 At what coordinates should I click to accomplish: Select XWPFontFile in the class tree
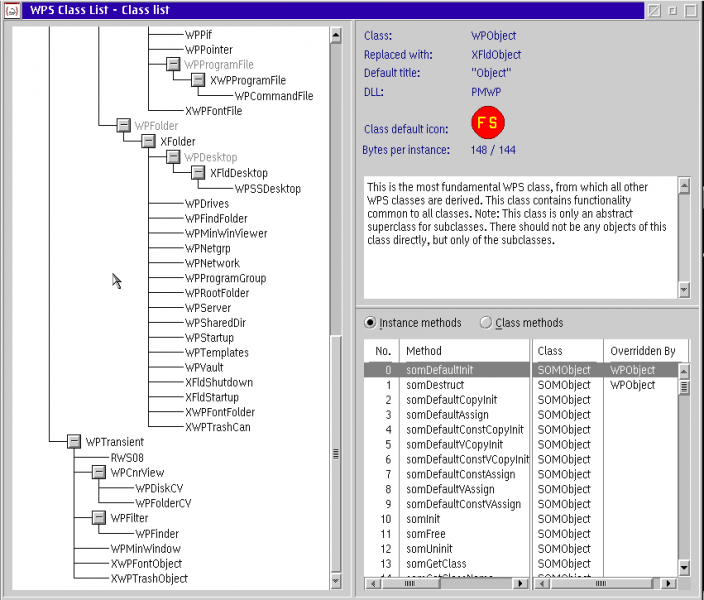coord(213,110)
